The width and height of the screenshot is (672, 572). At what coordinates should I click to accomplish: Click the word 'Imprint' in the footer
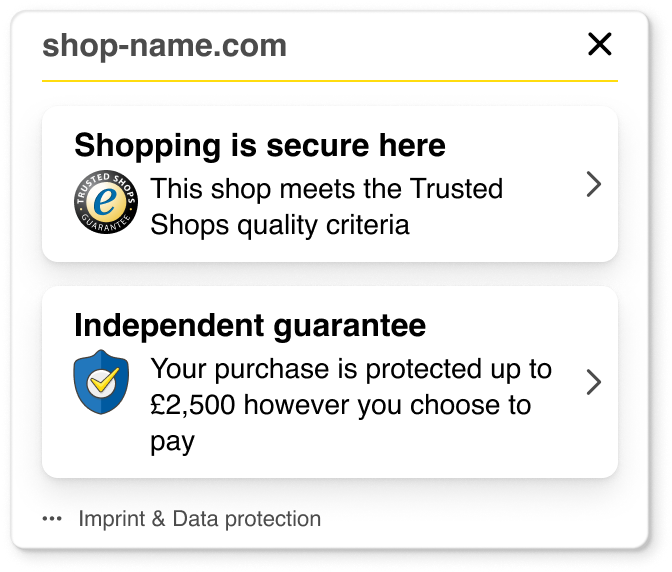112,519
